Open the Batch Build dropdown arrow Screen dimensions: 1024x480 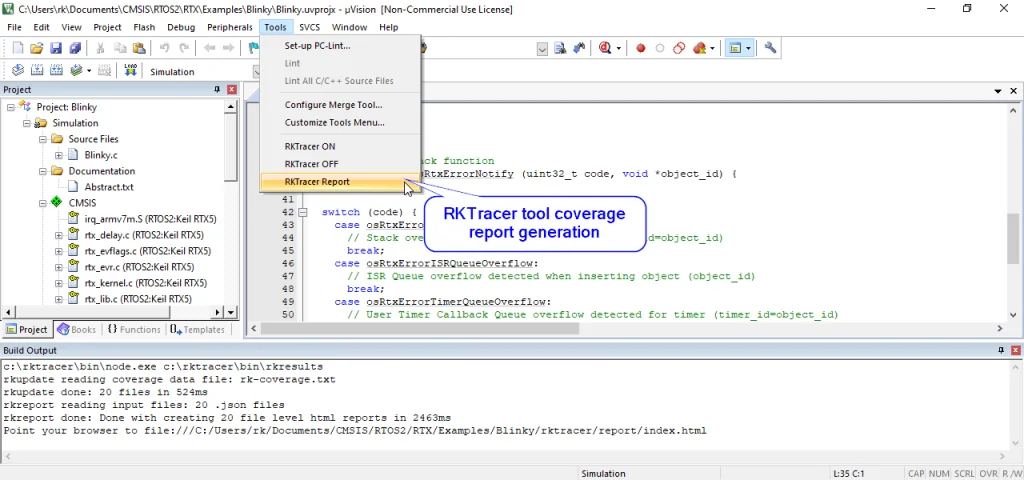click(89, 71)
